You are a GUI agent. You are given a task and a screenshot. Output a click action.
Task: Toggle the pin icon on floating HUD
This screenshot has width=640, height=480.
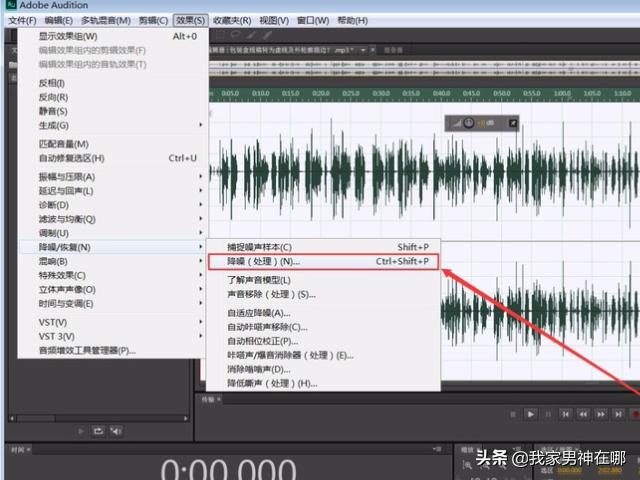pos(514,123)
